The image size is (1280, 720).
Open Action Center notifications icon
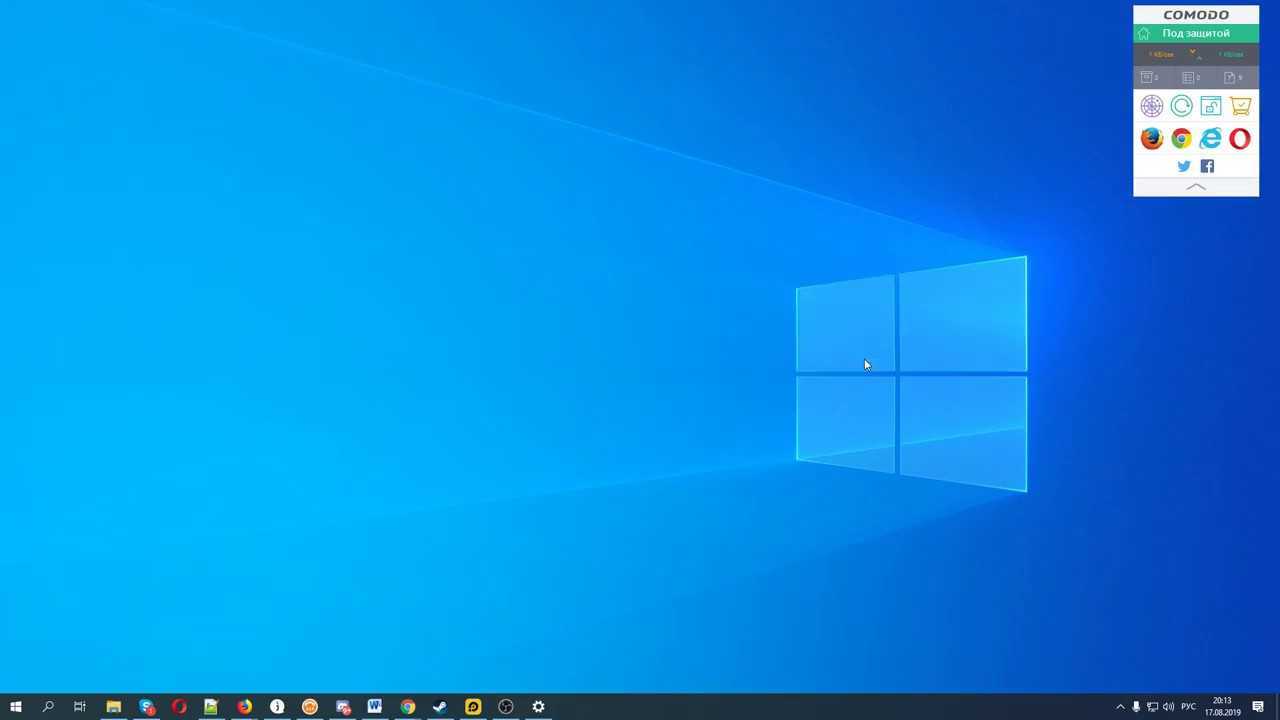pos(1258,707)
